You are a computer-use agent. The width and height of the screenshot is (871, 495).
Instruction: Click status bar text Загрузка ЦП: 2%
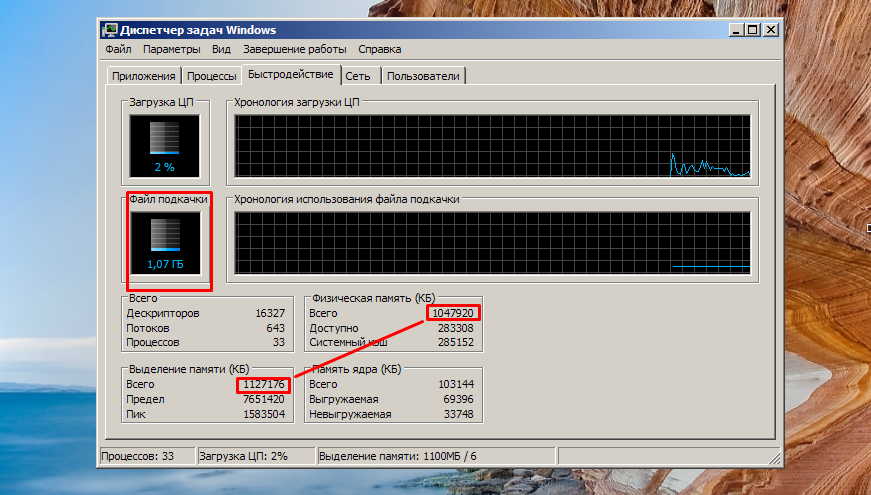[x=243, y=457]
